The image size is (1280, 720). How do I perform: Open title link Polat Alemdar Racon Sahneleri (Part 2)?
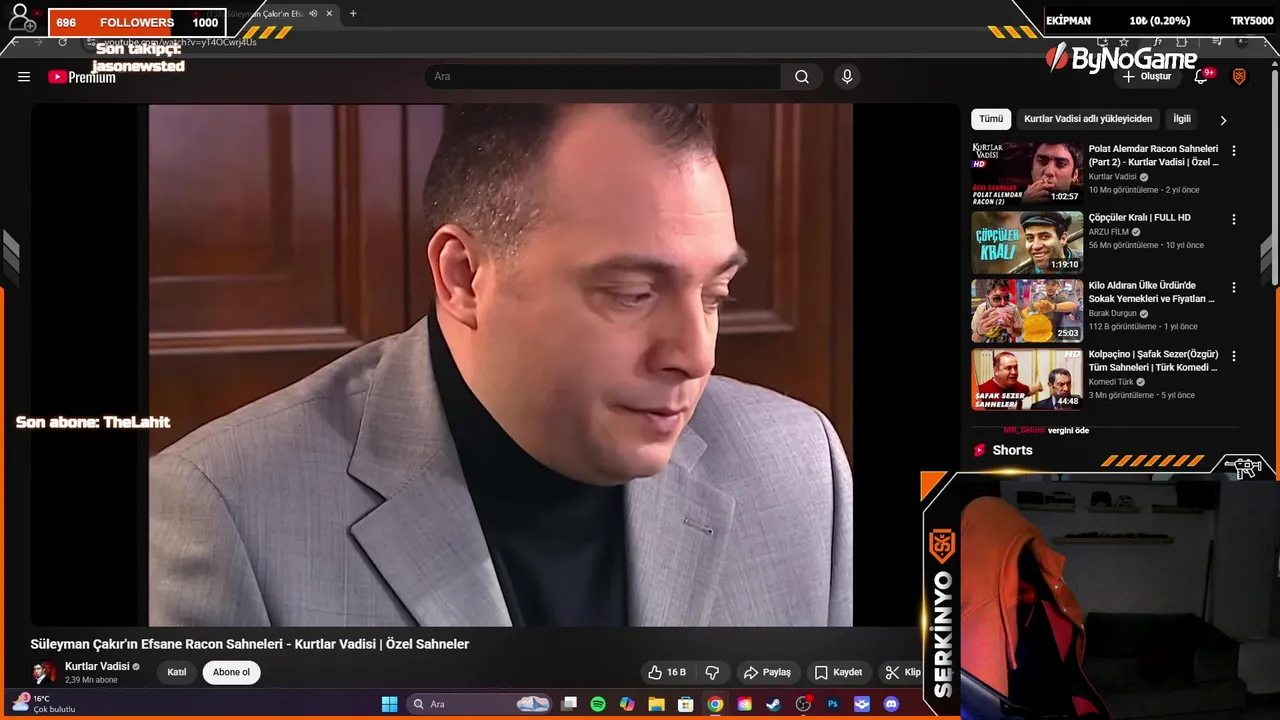(1153, 155)
